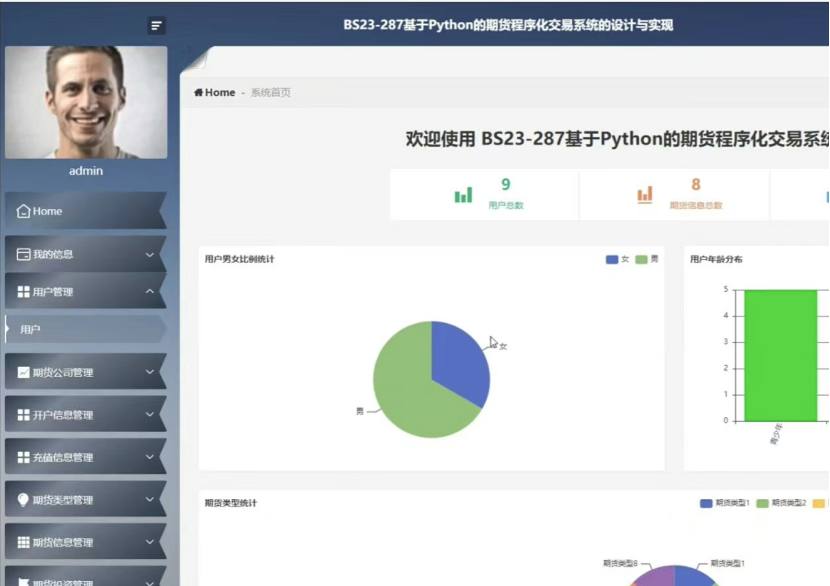This screenshot has width=830, height=586.
Task: Toggle the 男 legend in gender chart
Action: pyautogui.click(x=647, y=259)
